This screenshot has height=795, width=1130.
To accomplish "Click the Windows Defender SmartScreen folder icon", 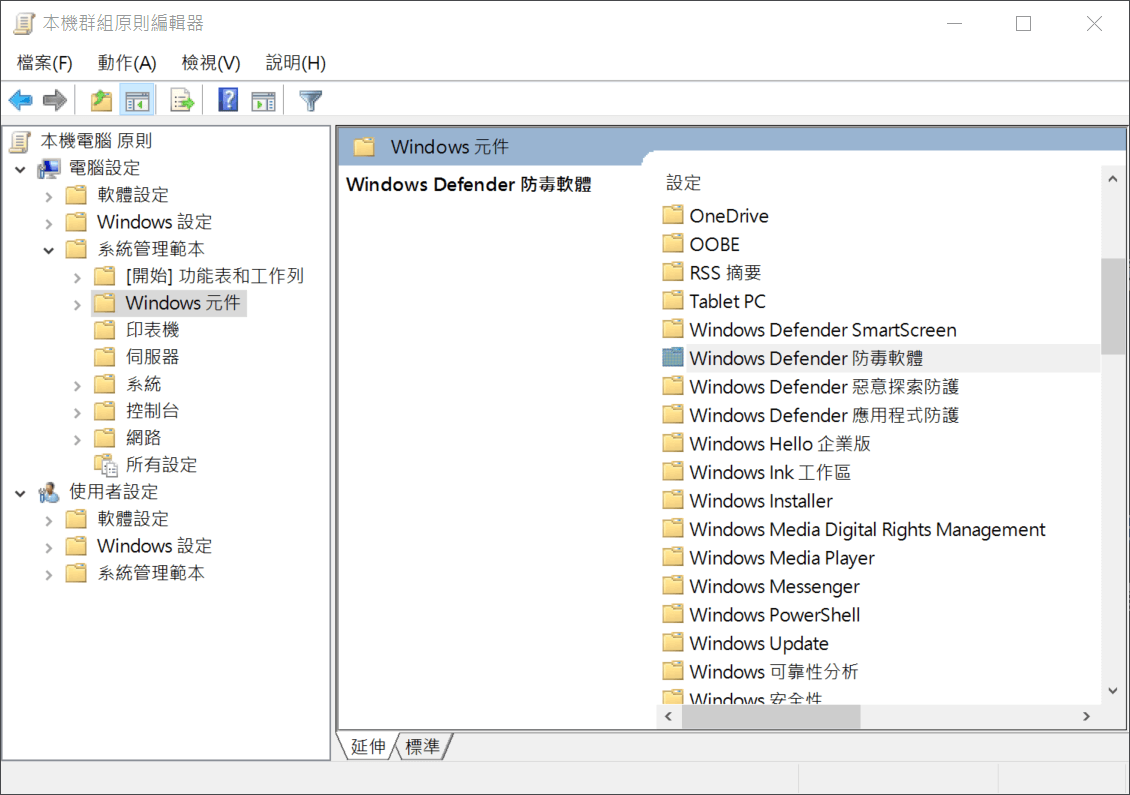I will point(672,329).
